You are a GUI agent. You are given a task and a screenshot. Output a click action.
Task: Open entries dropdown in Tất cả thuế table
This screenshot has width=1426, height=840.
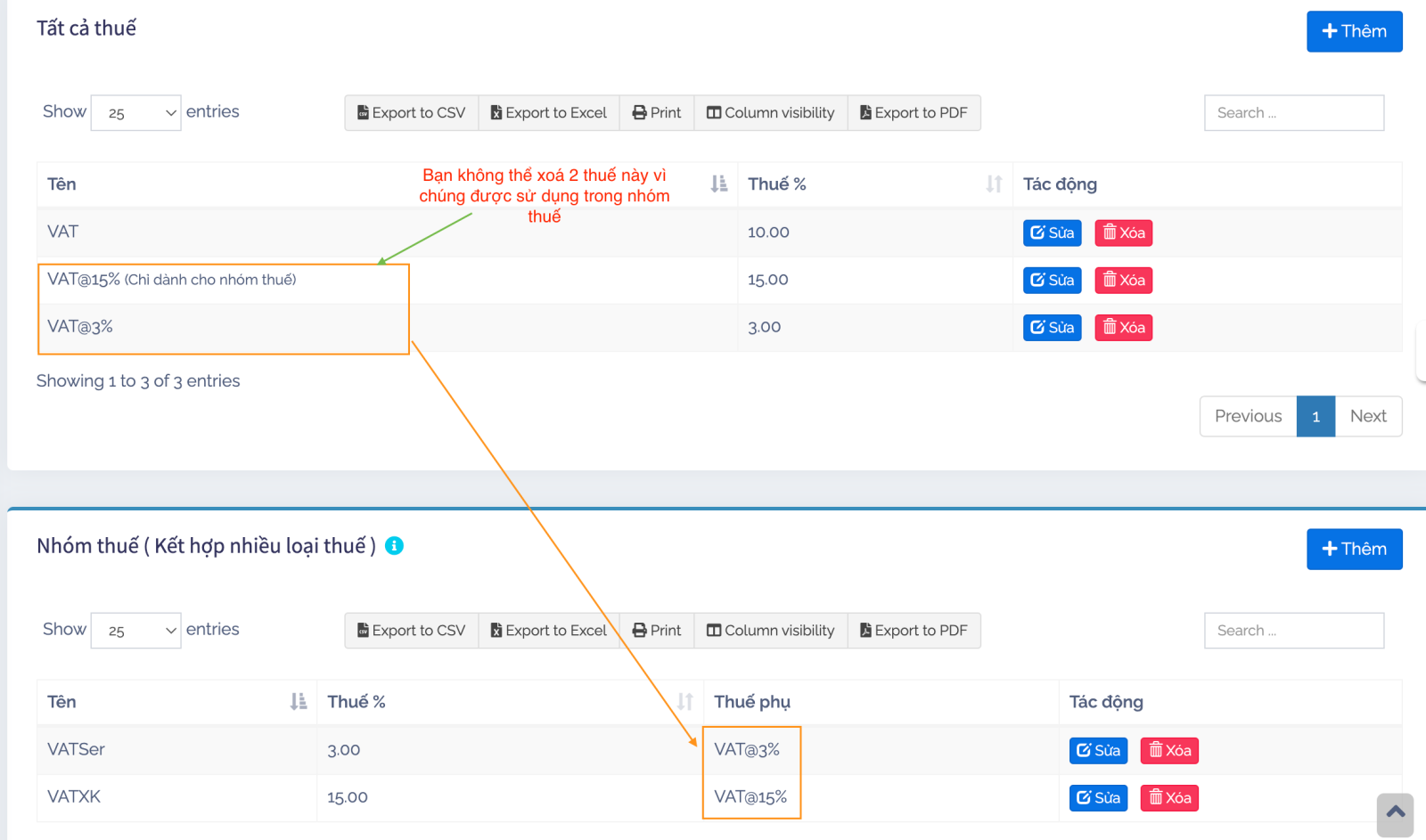136,113
